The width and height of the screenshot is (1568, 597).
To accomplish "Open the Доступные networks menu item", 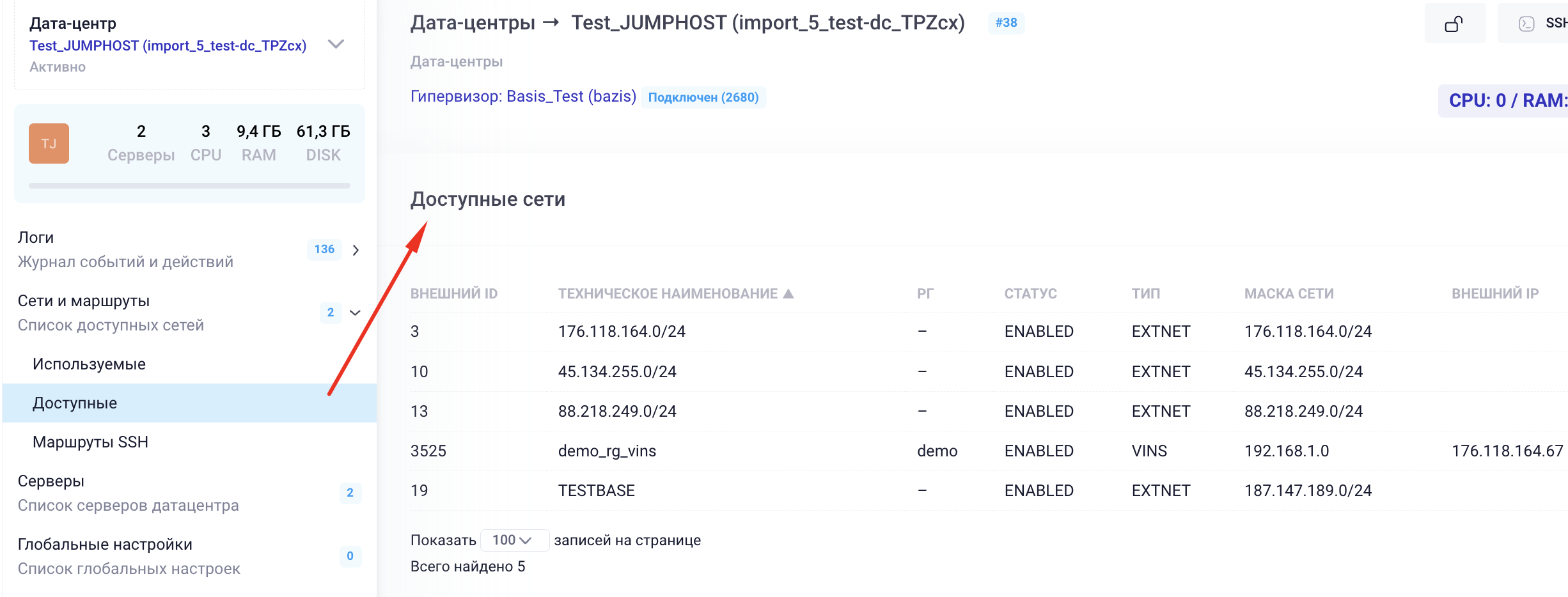I will (x=75, y=403).
